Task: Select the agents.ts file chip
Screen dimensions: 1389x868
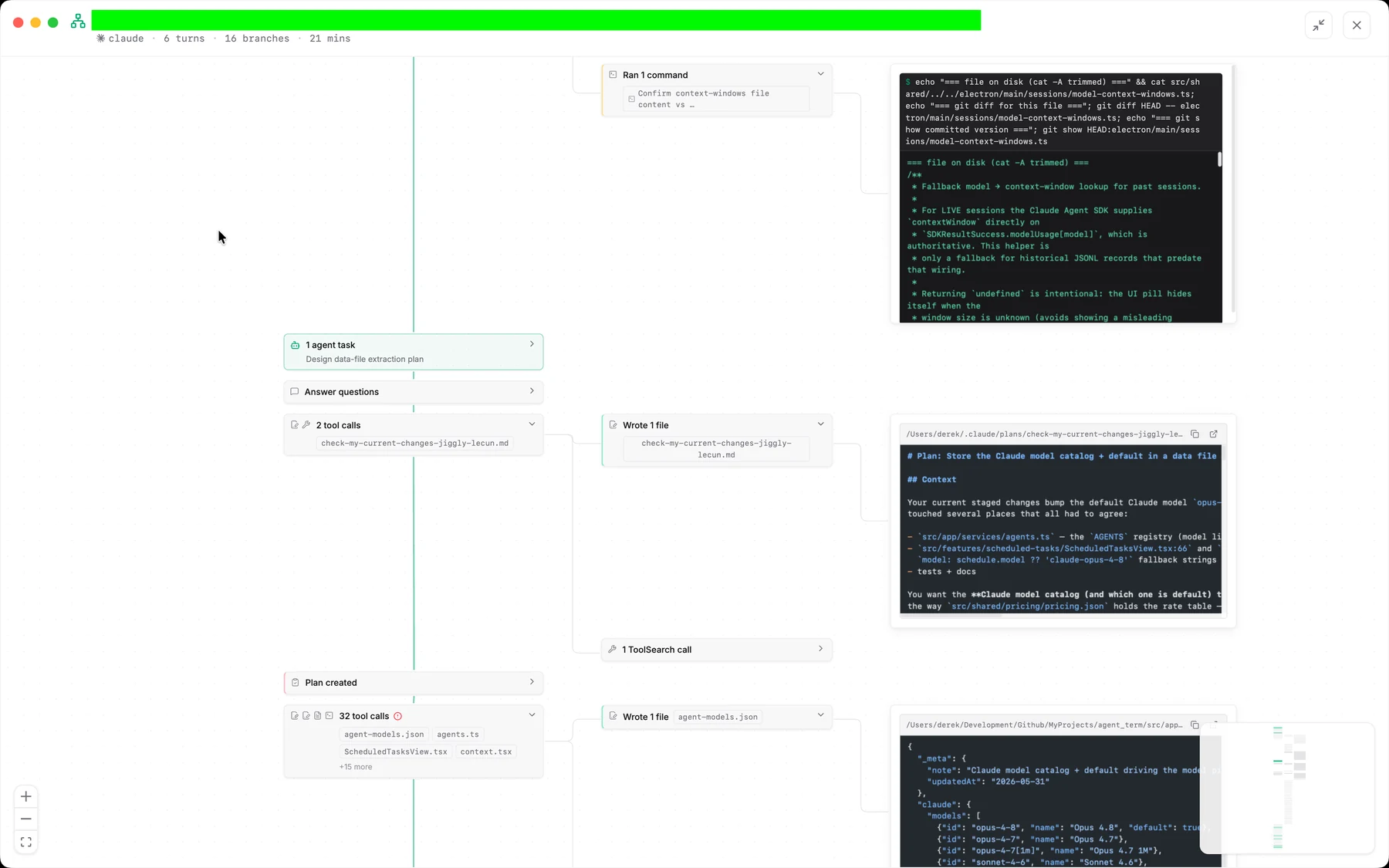Action: [458, 735]
